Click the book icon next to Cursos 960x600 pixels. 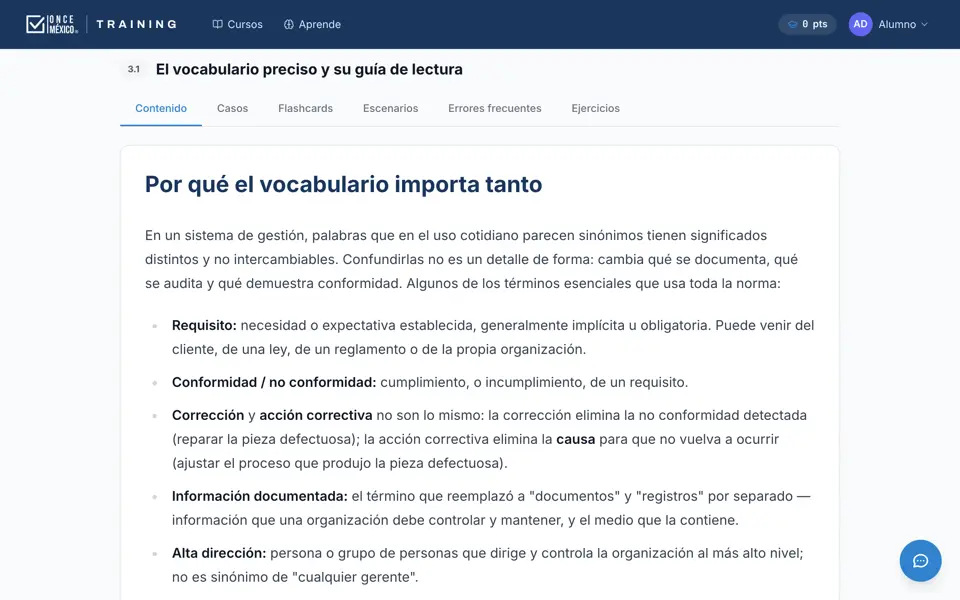[x=217, y=24]
